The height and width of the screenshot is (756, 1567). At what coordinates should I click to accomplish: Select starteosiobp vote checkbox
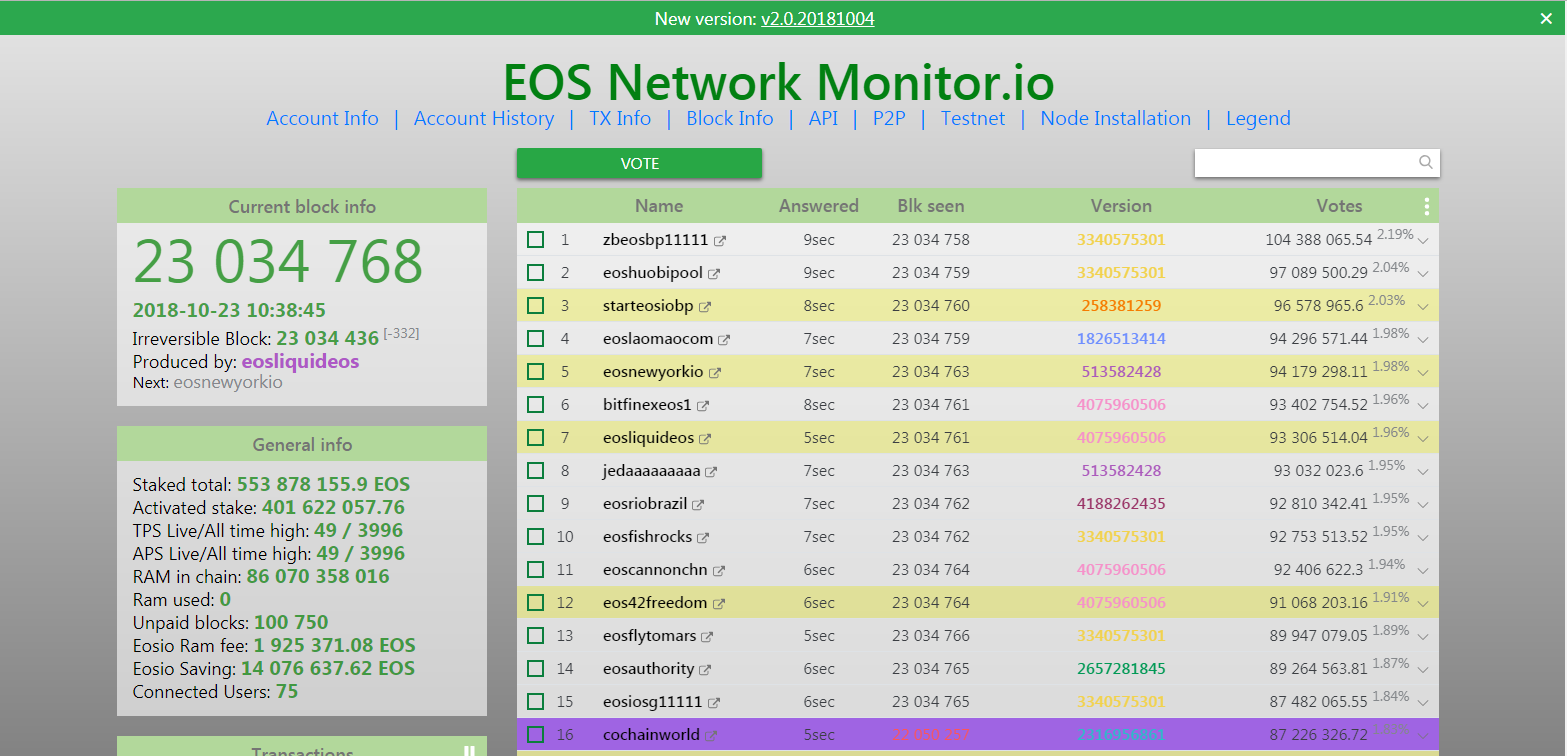click(536, 306)
